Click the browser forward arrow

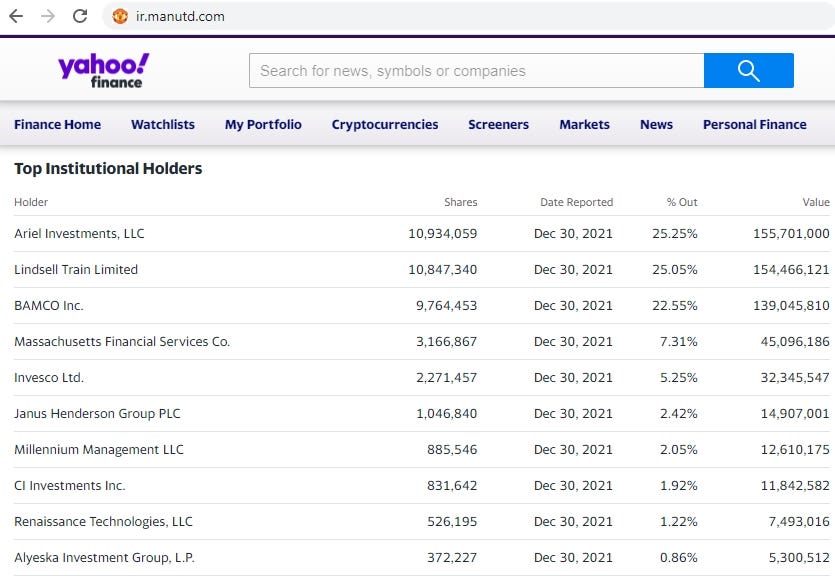pos(48,16)
